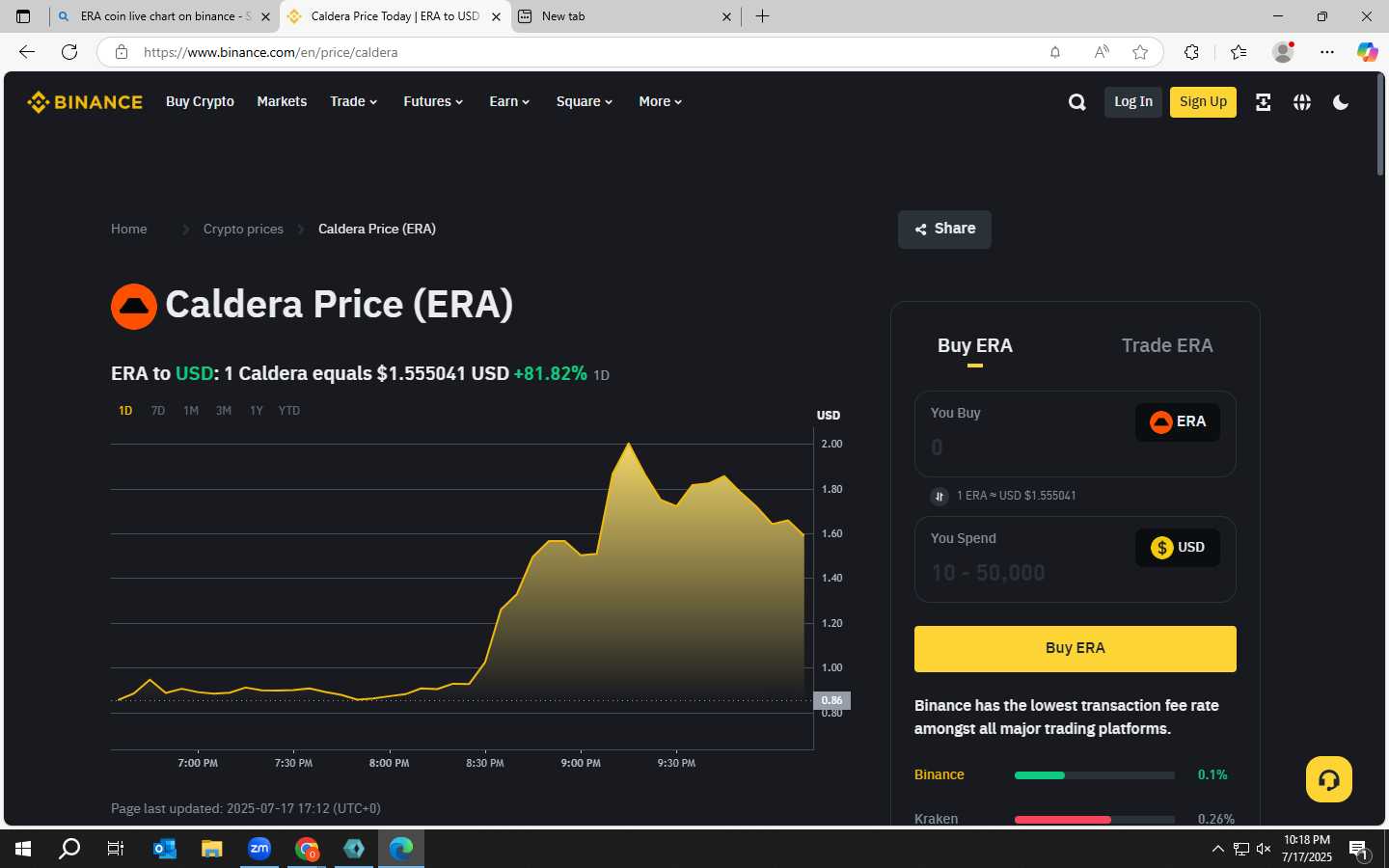The image size is (1389, 868).
Task: Open Outlook from the taskbar
Action: coord(165,849)
